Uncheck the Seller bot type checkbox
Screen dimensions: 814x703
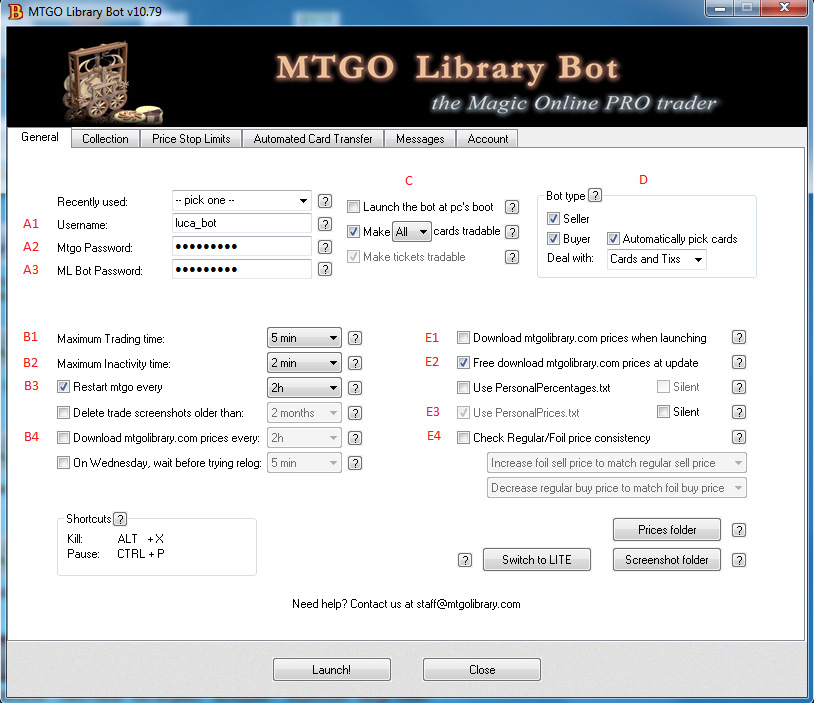point(554,219)
